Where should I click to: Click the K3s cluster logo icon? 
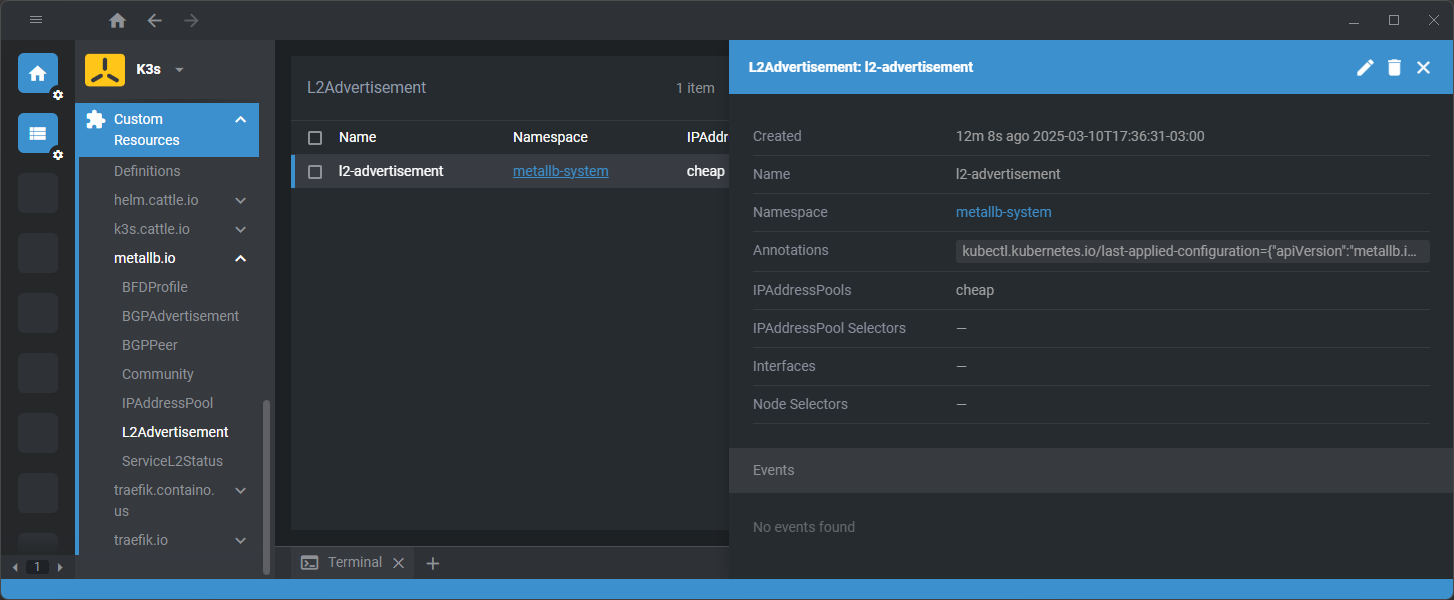click(x=105, y=70)
